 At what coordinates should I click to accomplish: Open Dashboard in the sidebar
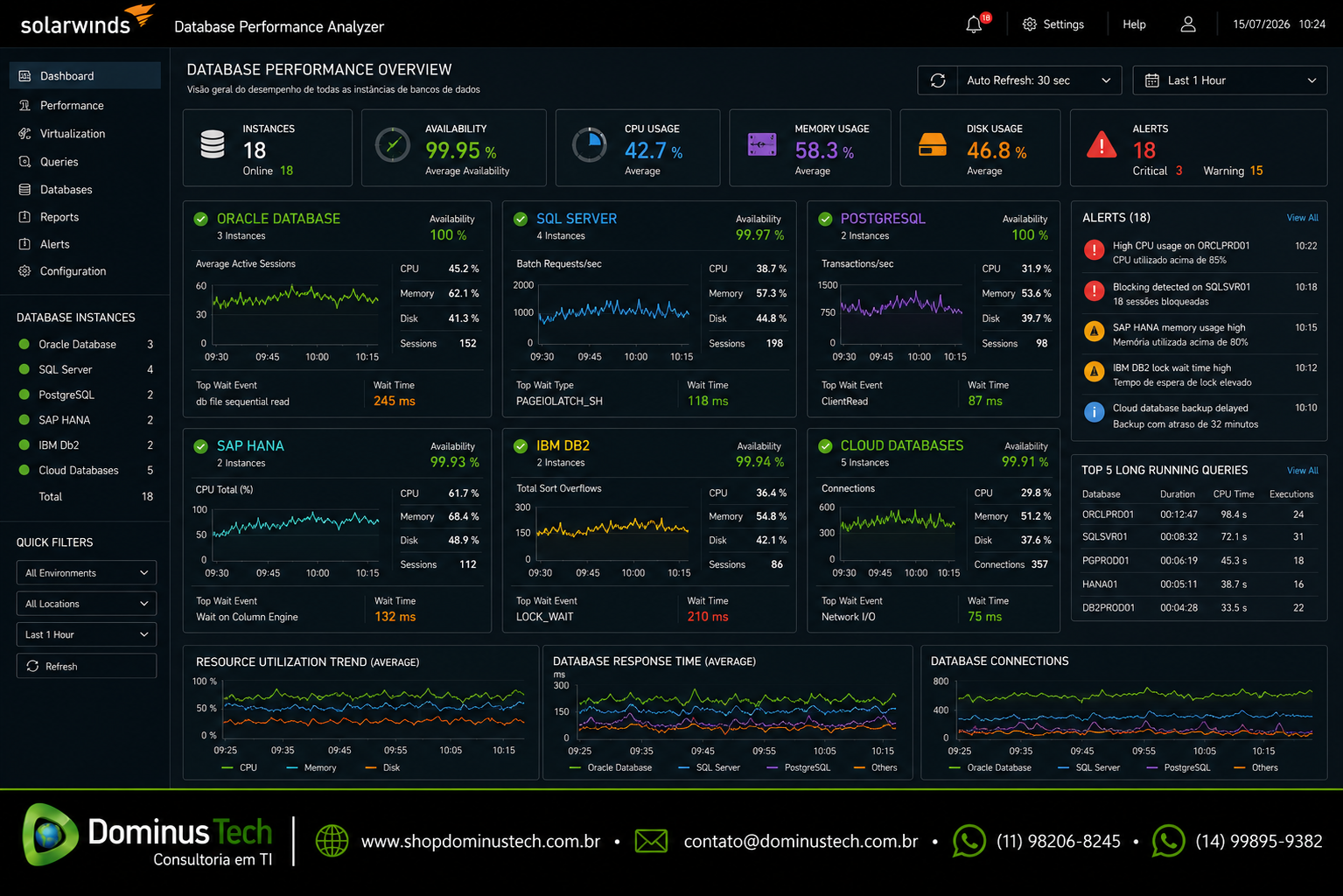click(85, 76)
